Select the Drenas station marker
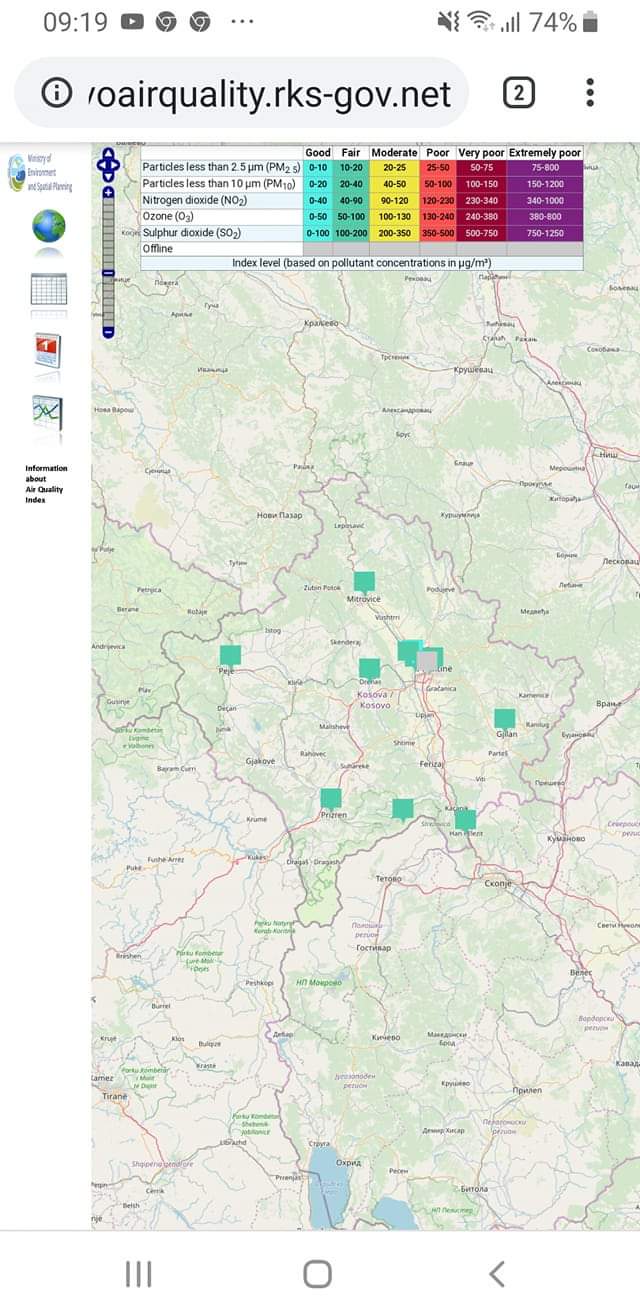This screenshot has width=640, height=1315. tap(369, 668)
